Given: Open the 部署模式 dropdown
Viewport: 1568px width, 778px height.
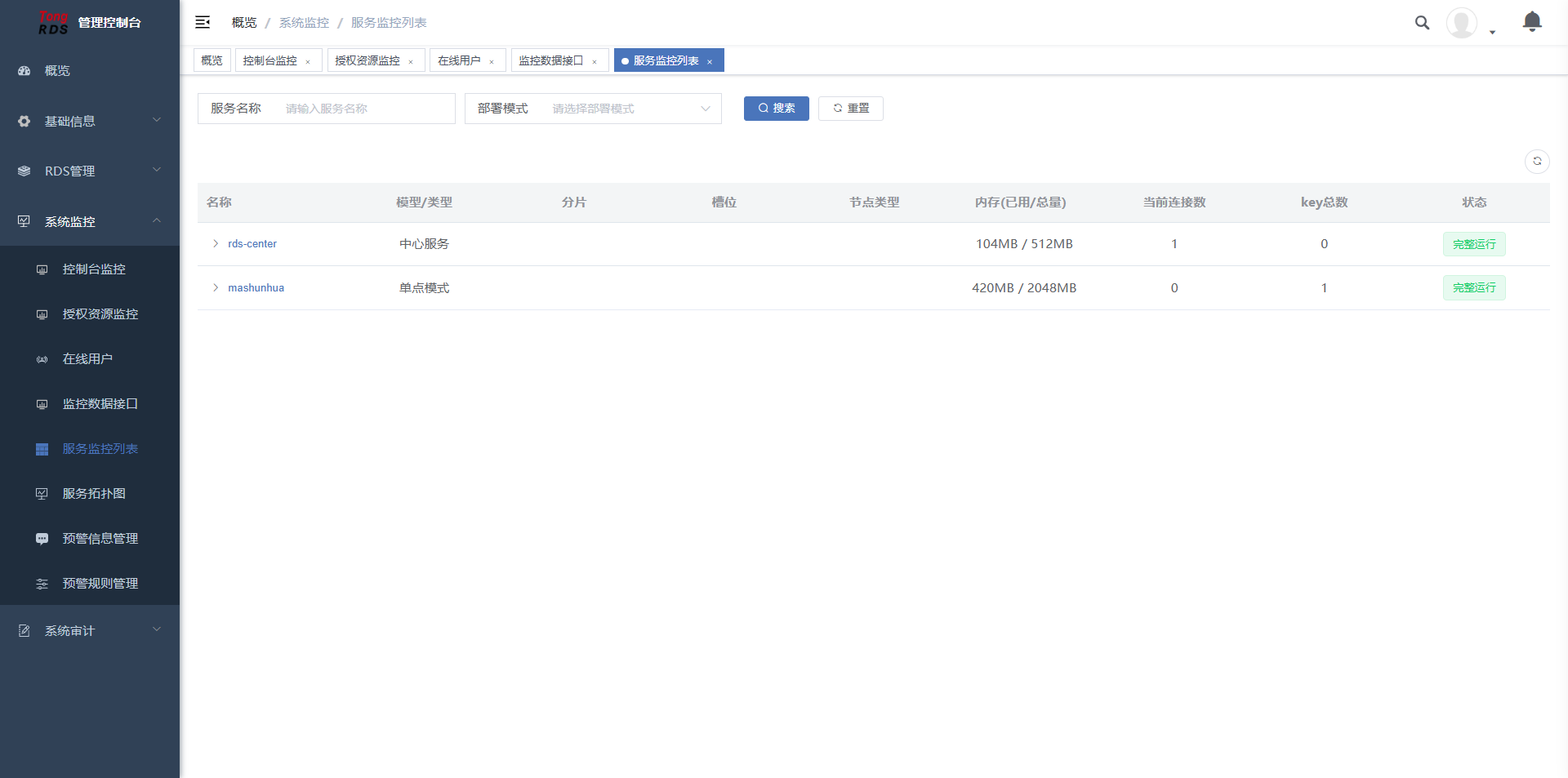Looking at the screenshot, I should pyautogui.click(x=593, y=109).
